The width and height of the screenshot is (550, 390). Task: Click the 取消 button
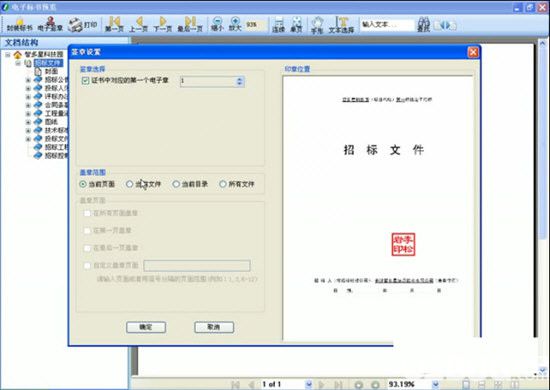coord(214,327)
